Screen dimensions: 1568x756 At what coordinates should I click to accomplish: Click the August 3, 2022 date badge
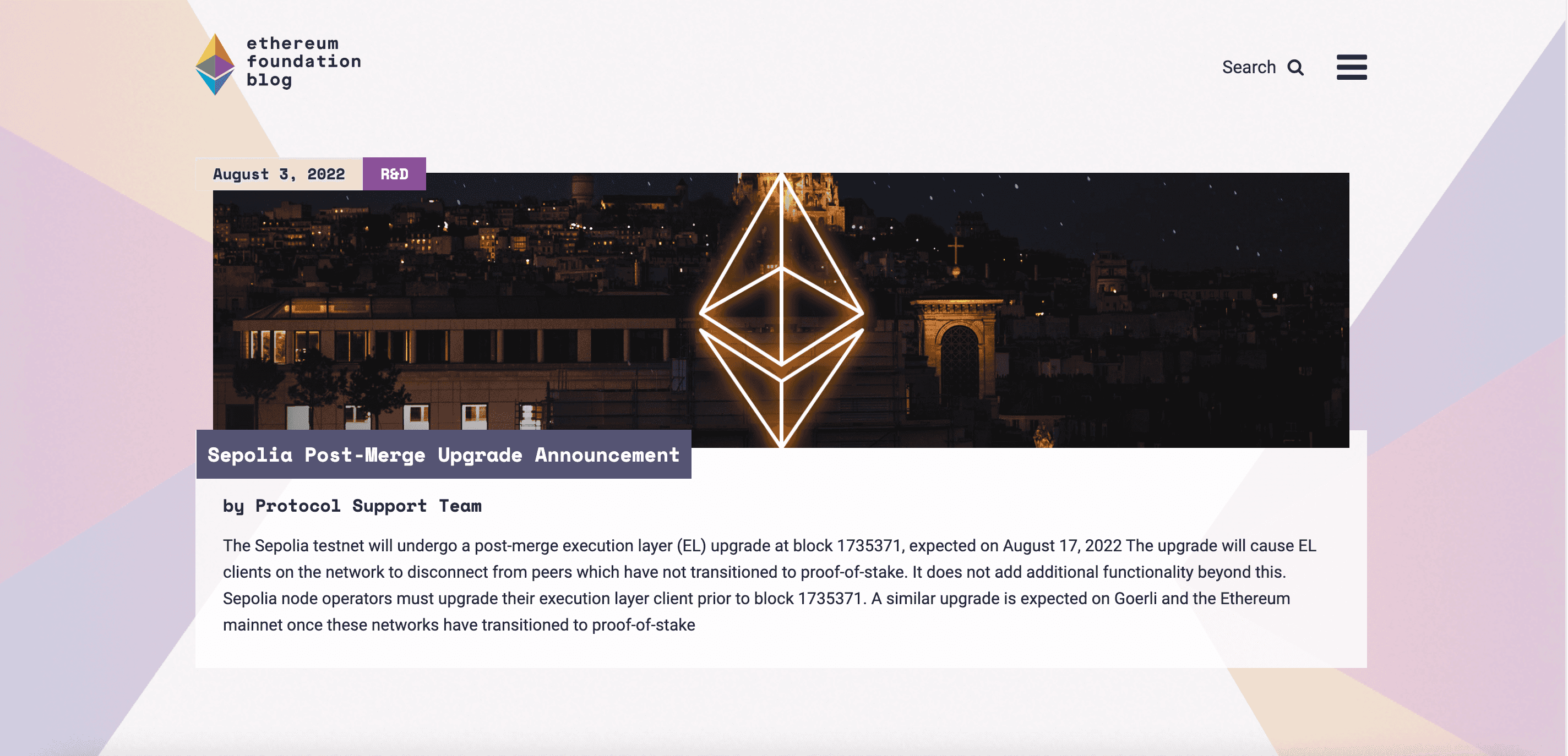(279, 174)
